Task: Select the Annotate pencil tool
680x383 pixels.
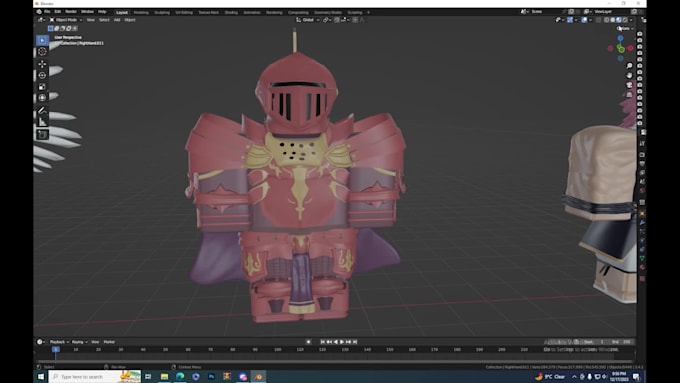Action: click(42, 111)
